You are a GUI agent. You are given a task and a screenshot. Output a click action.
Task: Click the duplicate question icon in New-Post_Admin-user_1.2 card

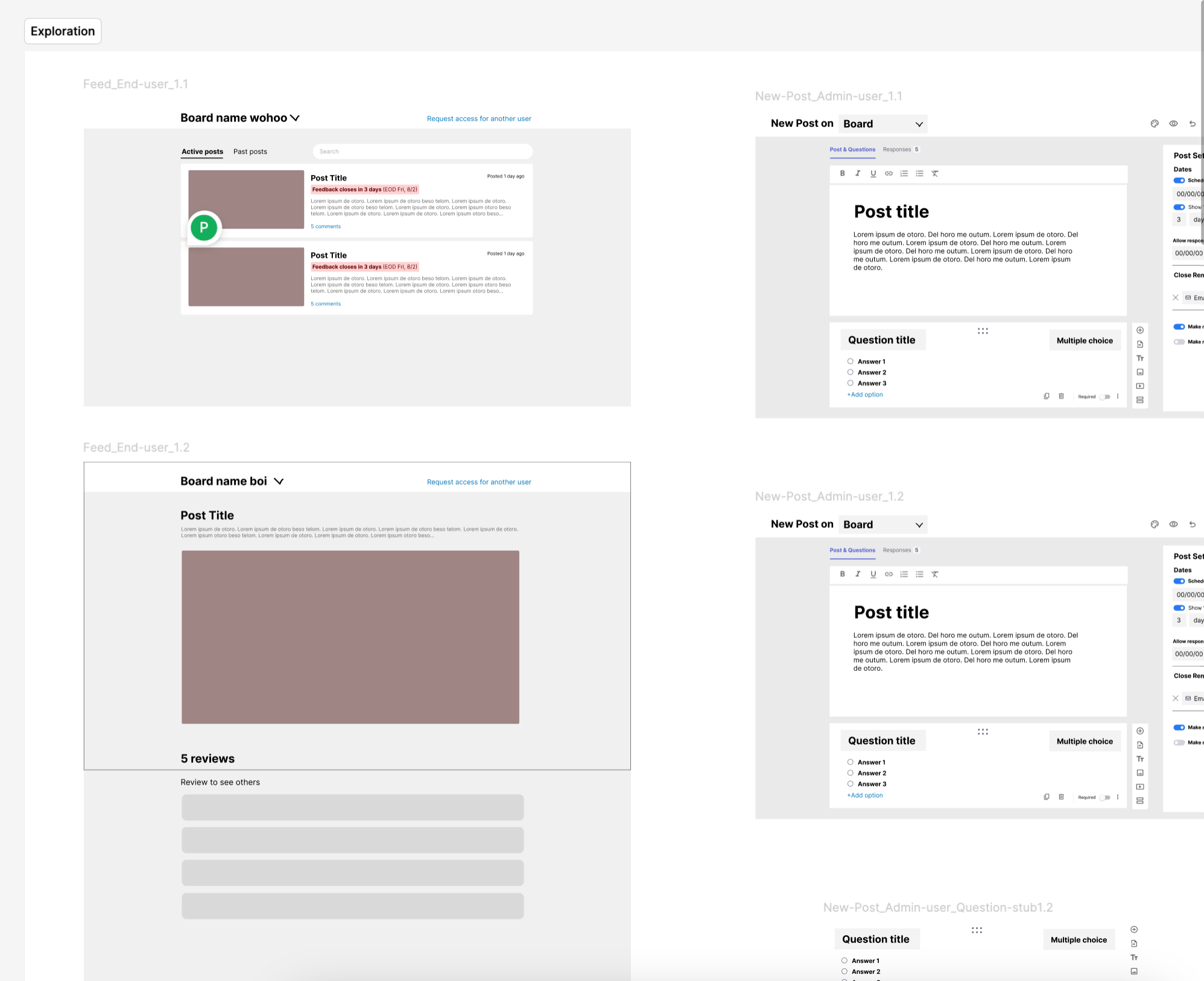tap(1047, 797)
